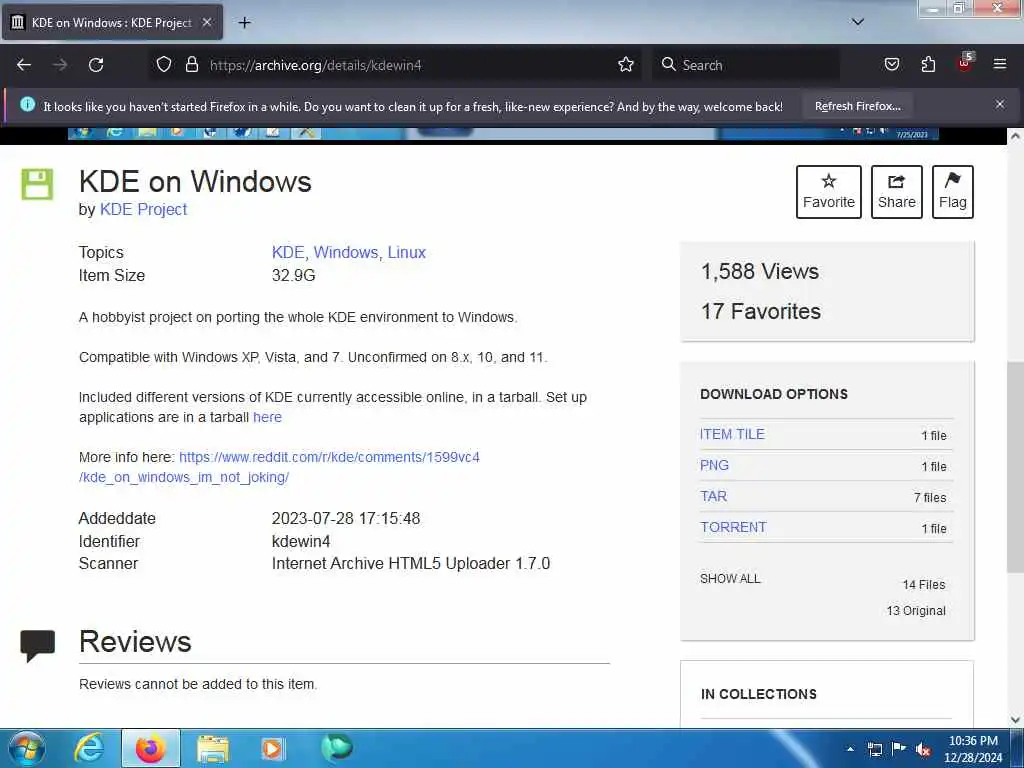Close the 'KDE on Windows' tab

coord(206,22)
